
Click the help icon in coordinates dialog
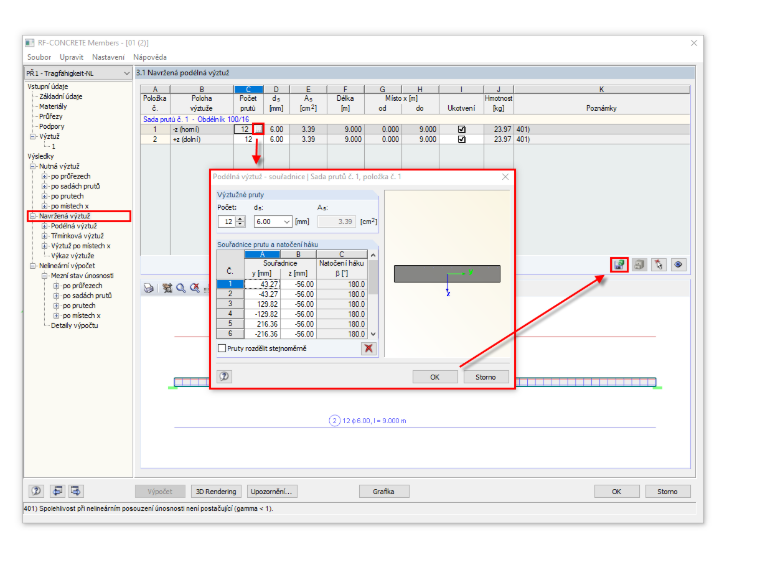224,376
